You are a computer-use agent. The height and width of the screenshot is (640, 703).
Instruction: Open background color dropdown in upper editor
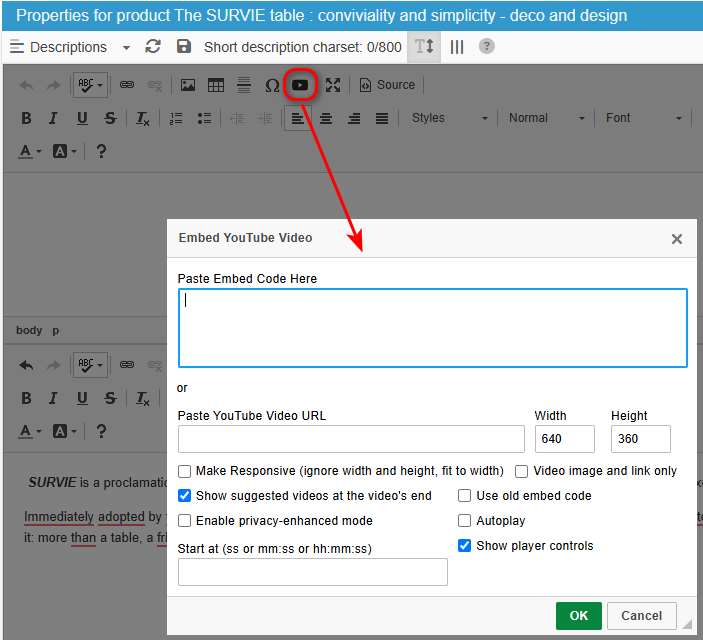[x=65, y=151]
